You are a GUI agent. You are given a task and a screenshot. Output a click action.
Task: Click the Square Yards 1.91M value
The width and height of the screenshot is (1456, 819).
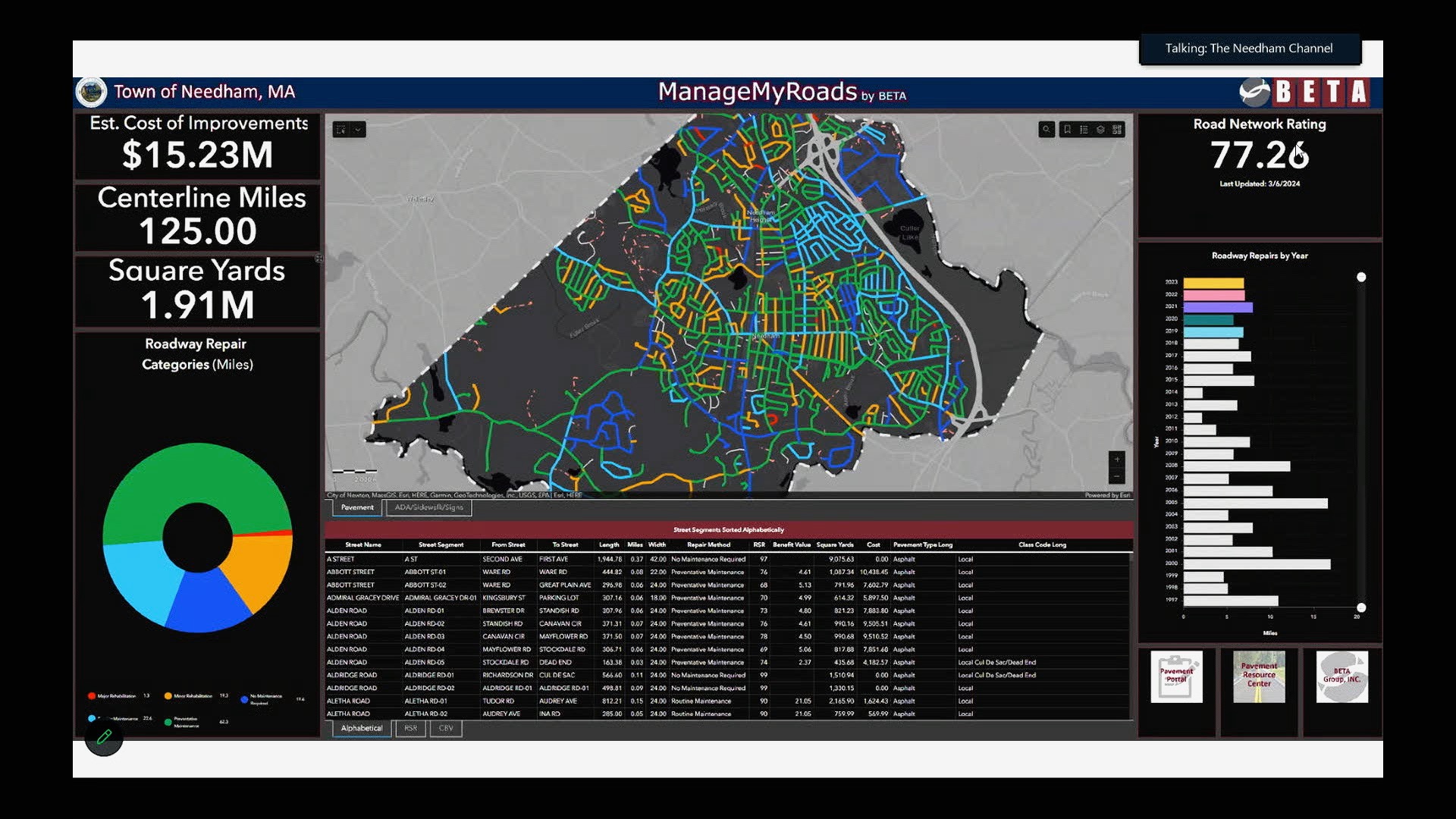coord(197,305)
